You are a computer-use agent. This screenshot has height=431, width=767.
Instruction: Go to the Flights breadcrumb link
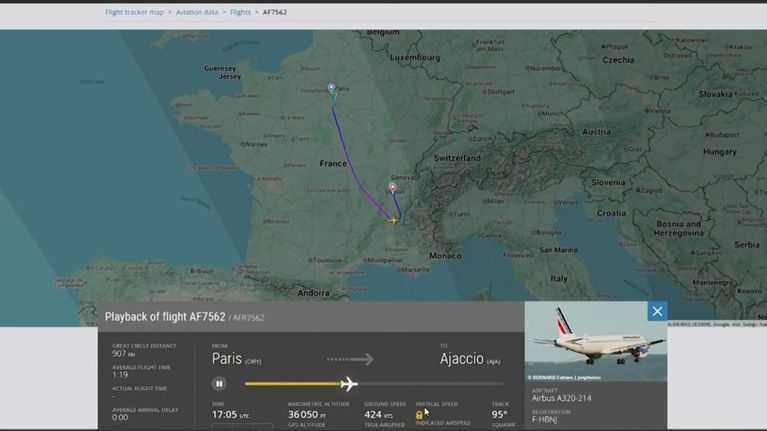240,12
